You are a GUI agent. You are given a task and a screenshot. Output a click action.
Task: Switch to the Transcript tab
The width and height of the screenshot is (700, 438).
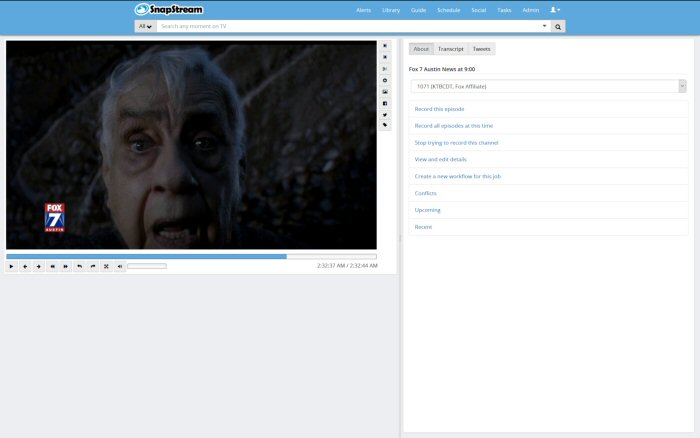(450, 49)
